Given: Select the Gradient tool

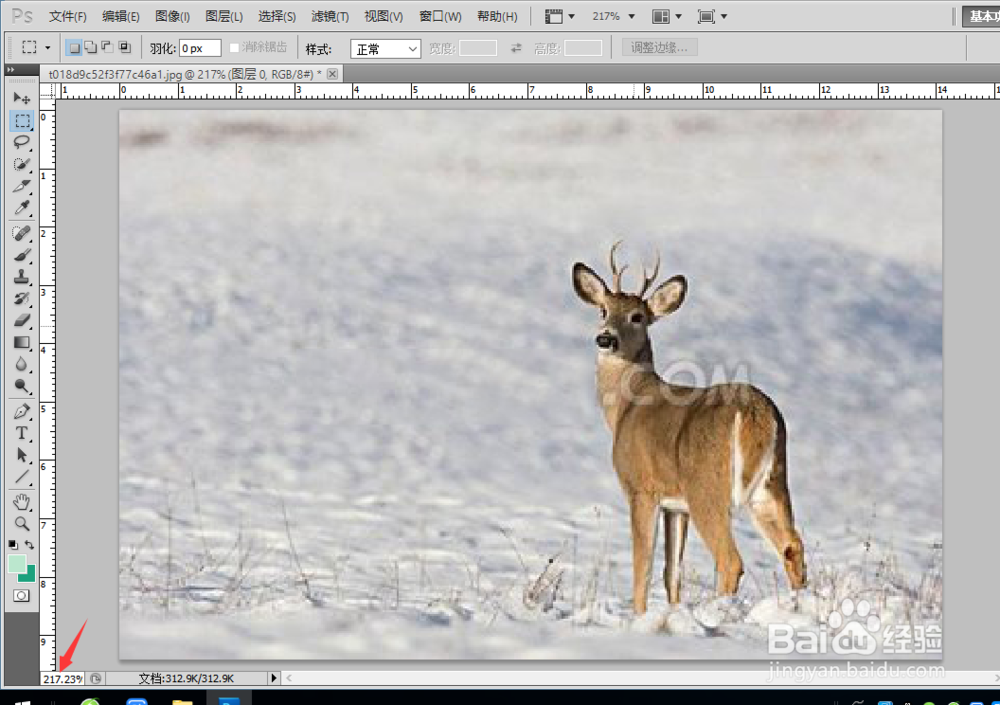Looking at the screenshot, I should click(x=22, y=343).
